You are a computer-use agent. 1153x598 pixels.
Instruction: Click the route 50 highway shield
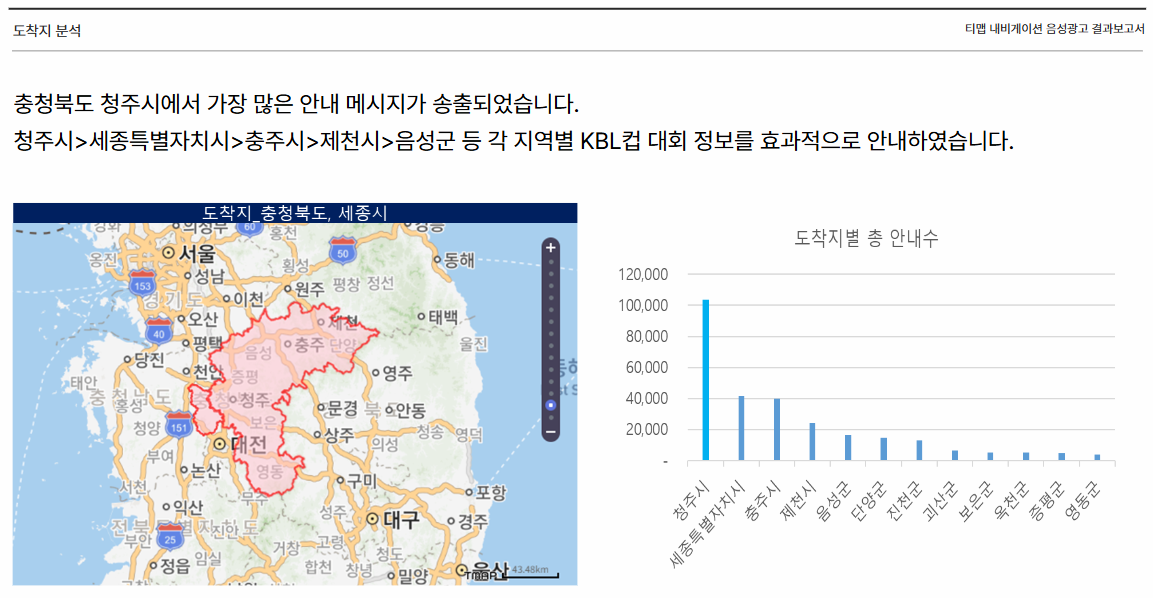point(343,251)
